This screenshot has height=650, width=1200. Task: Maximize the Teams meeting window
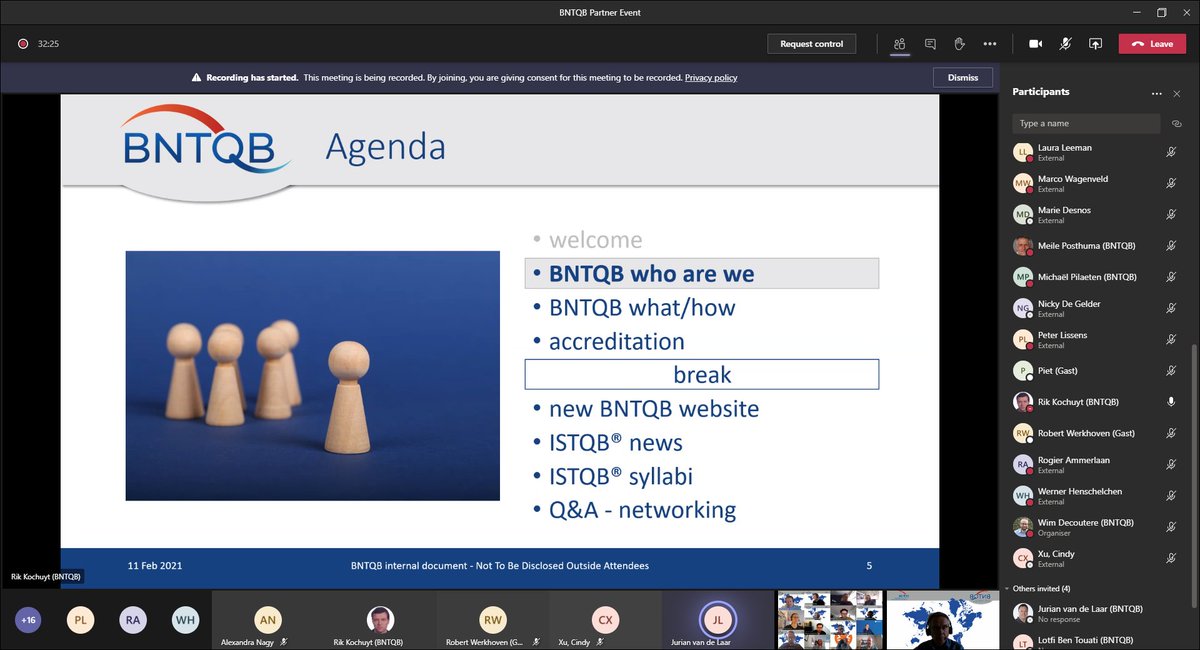click(x=1161, y=12)
